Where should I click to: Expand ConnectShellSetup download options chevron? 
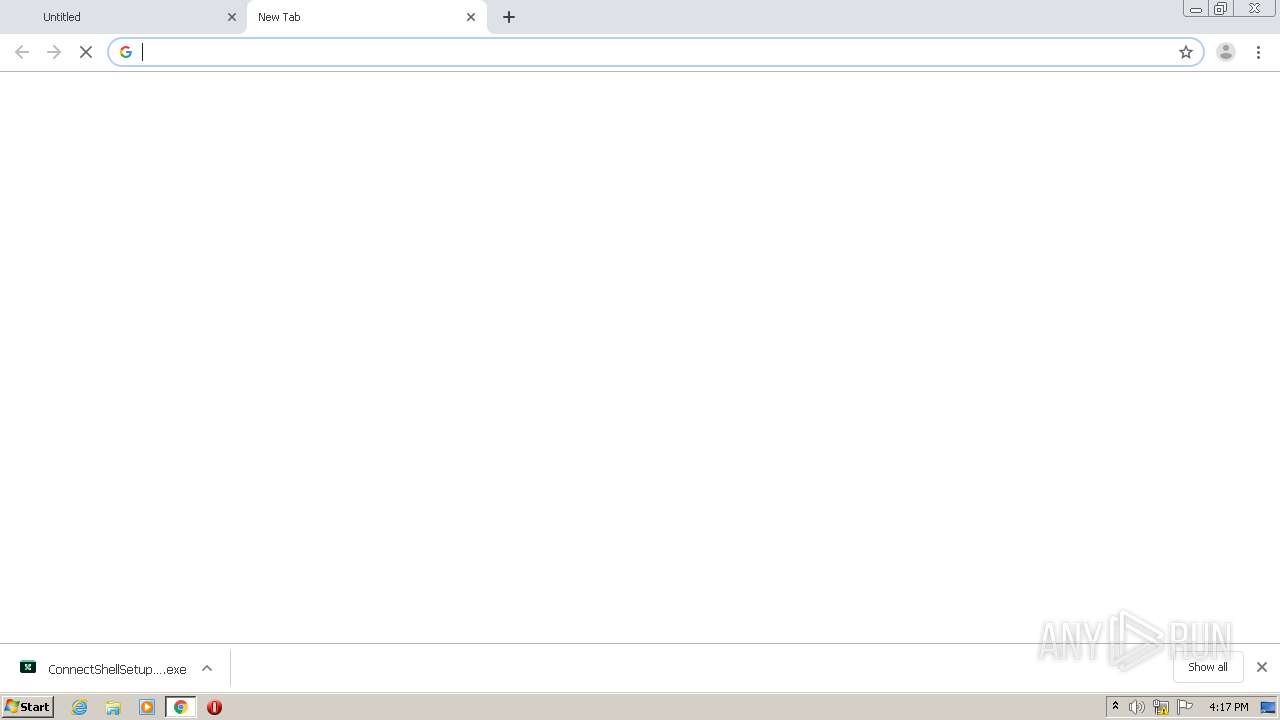pos(207,668)
